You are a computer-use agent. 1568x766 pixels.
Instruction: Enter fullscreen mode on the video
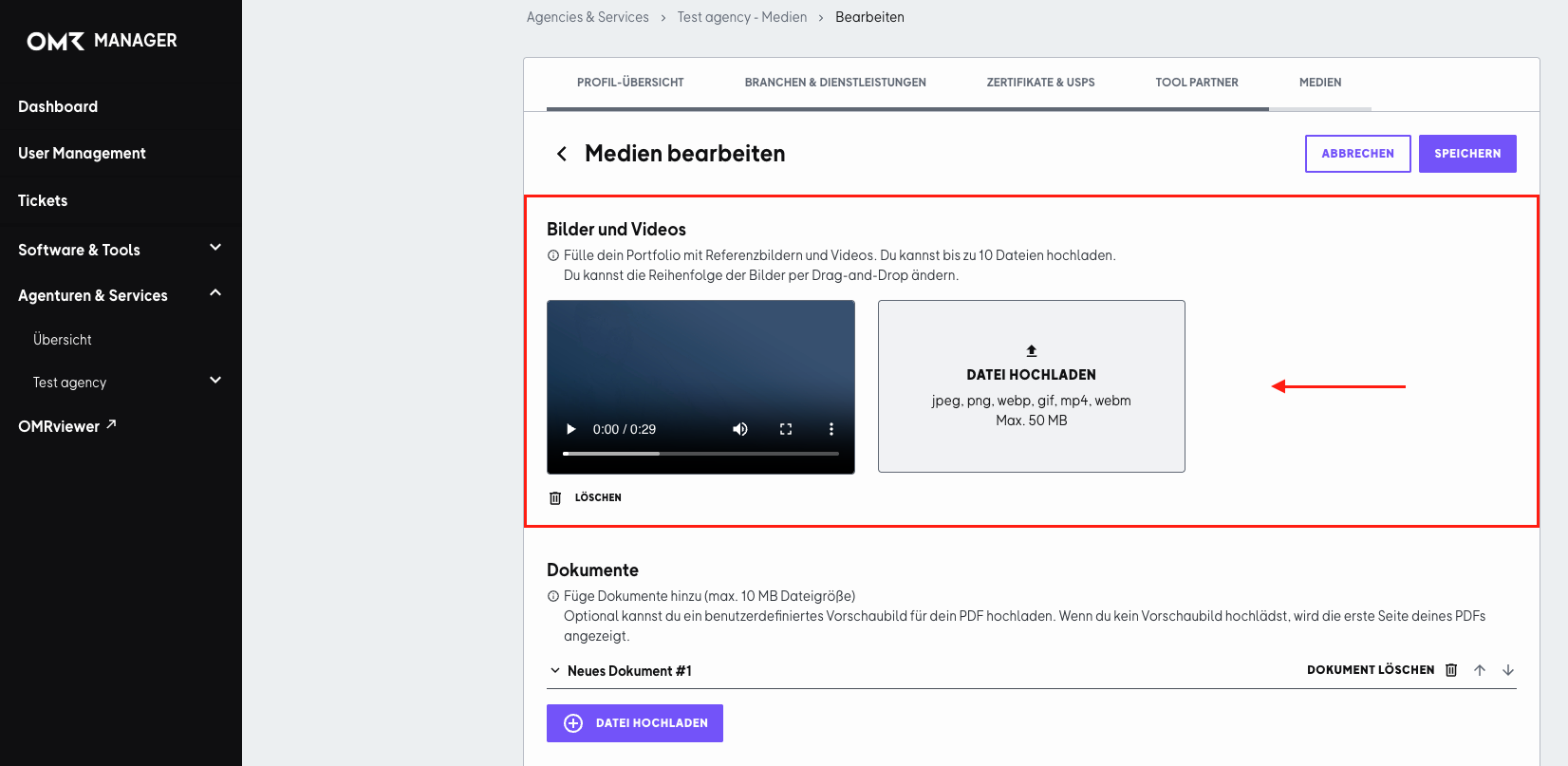[x=786, y=429]
